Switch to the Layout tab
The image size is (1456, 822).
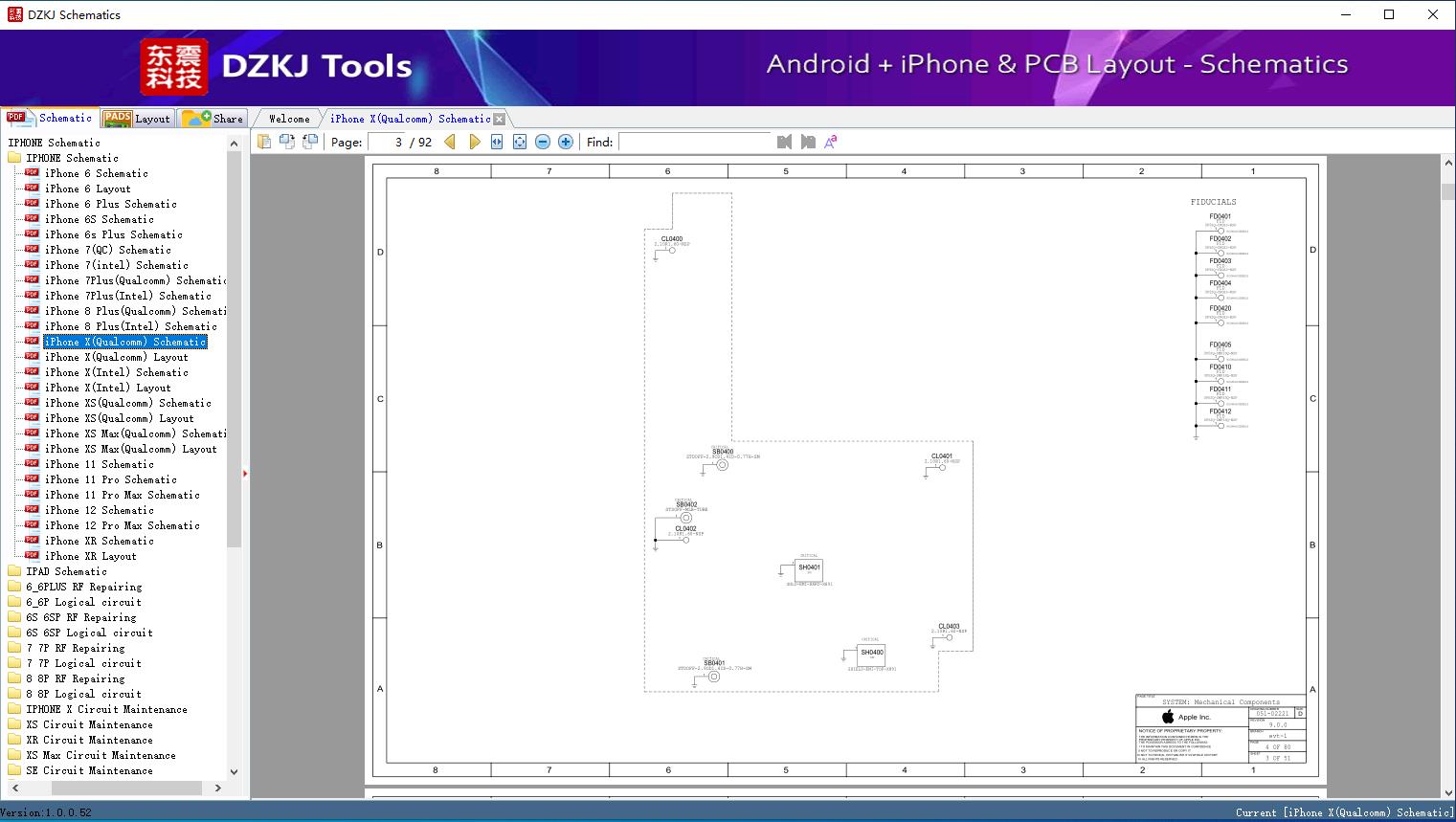pos(138,119)
